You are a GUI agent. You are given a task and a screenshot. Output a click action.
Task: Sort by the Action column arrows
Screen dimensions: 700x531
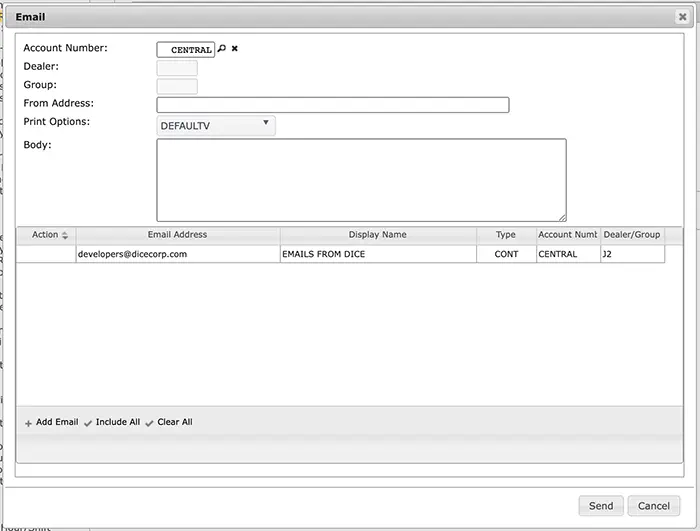point(65,235)
